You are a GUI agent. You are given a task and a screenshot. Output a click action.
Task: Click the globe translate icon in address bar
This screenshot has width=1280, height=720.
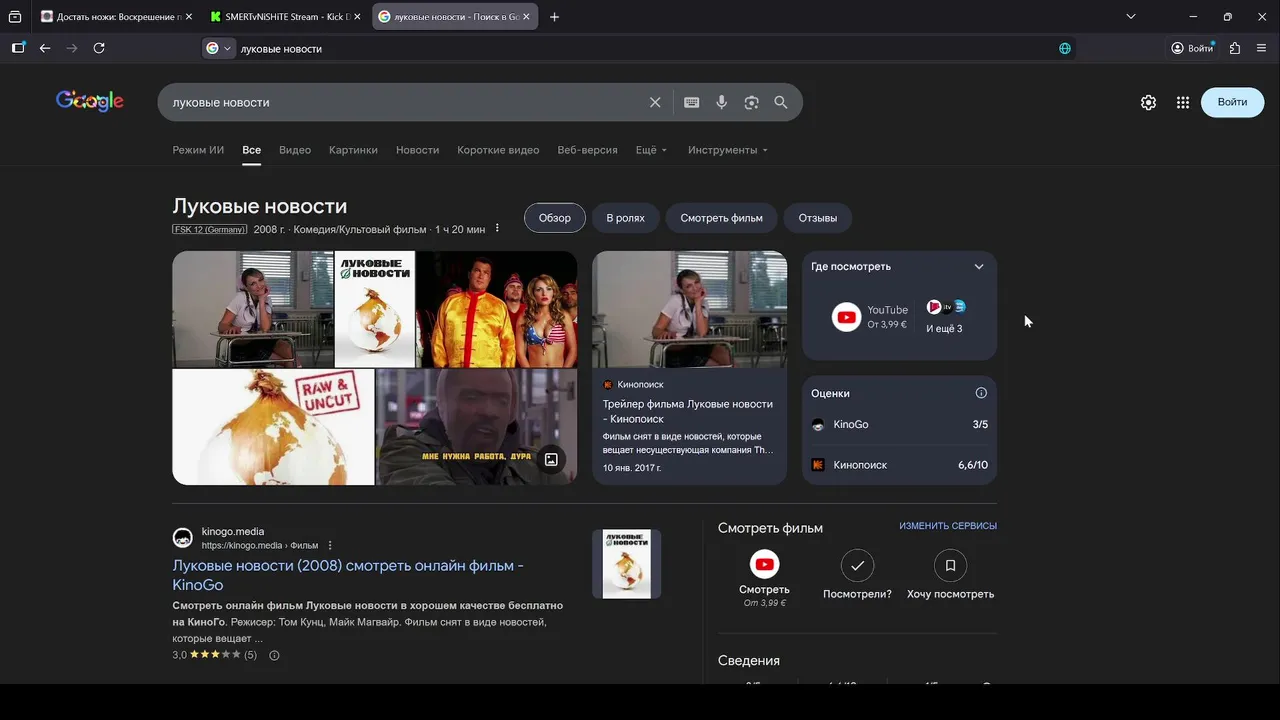[1065, 48]
